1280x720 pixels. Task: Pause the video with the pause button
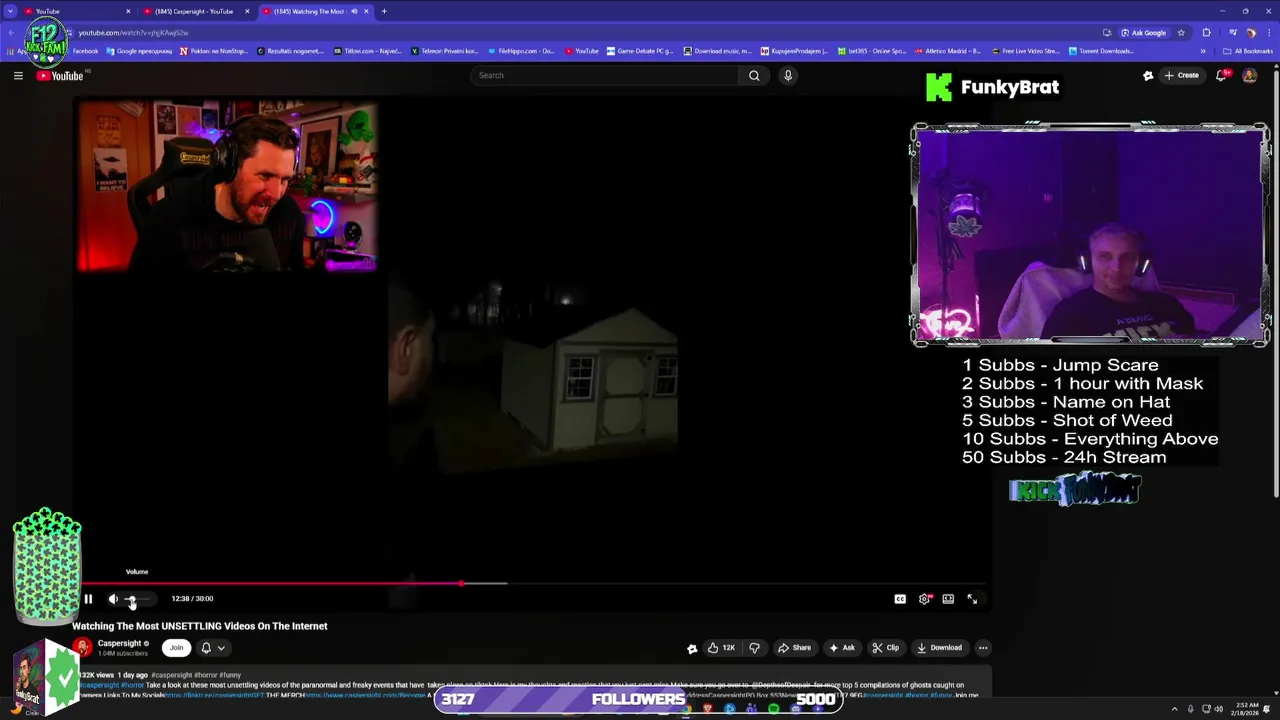[88, 599]
